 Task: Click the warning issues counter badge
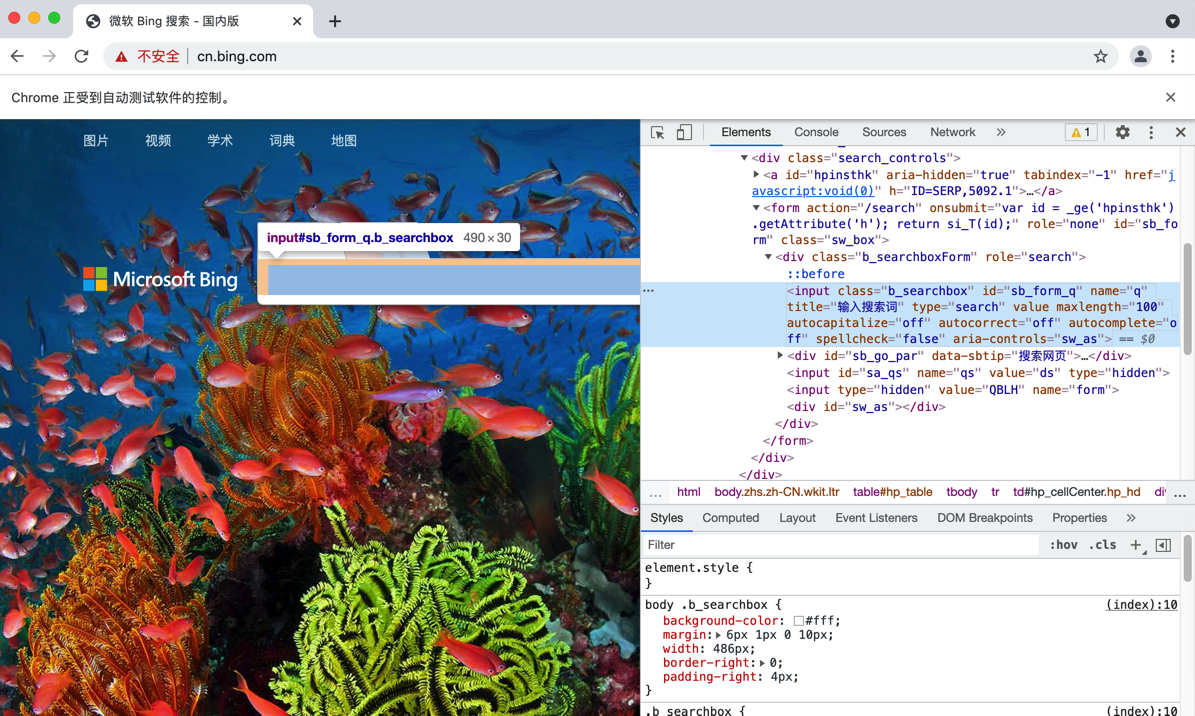1081,133
